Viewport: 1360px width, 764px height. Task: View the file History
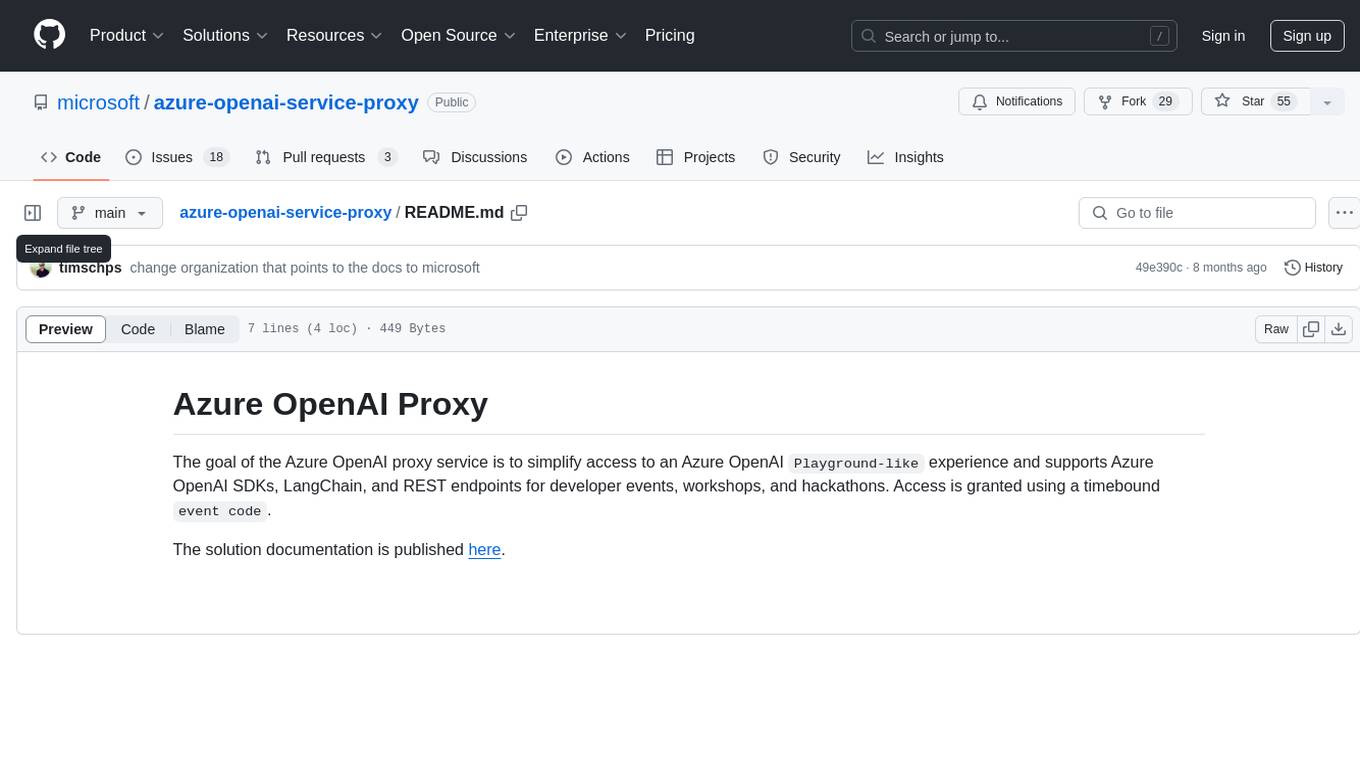click(x=1313, y=268)
